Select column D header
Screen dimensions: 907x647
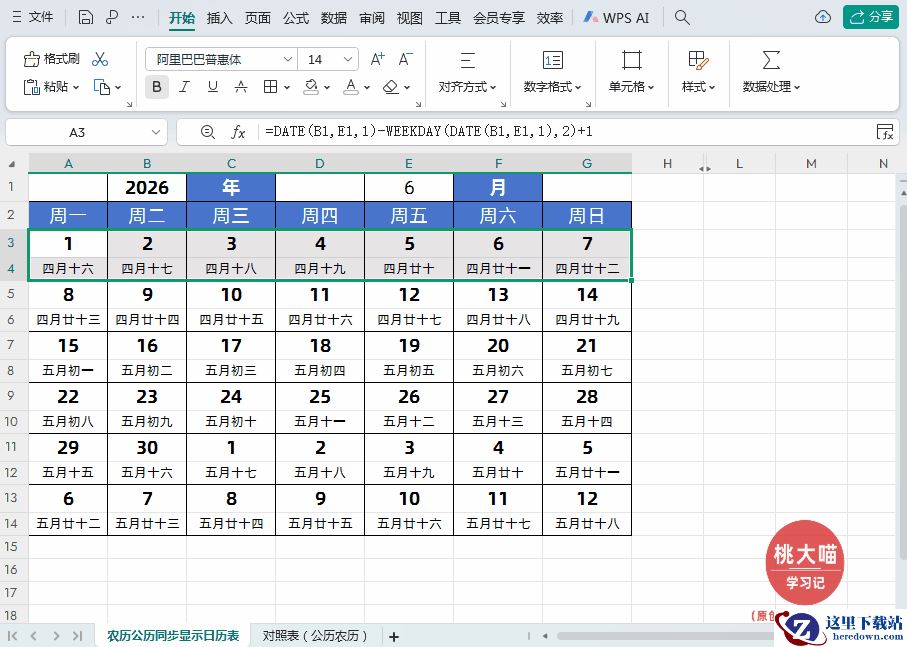[x=320, y=164]
